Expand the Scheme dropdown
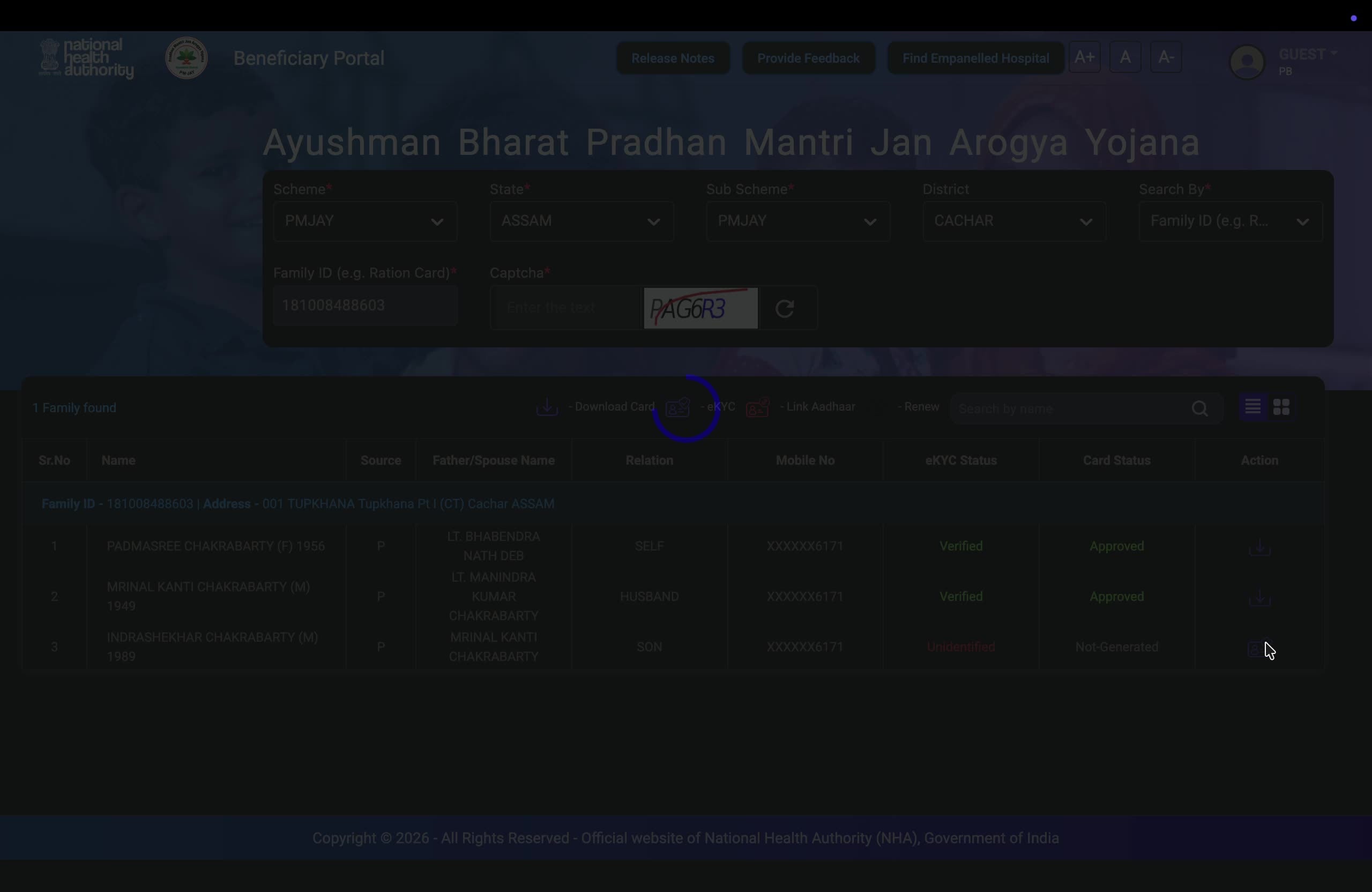1372x892 pixels. [366, 221]
